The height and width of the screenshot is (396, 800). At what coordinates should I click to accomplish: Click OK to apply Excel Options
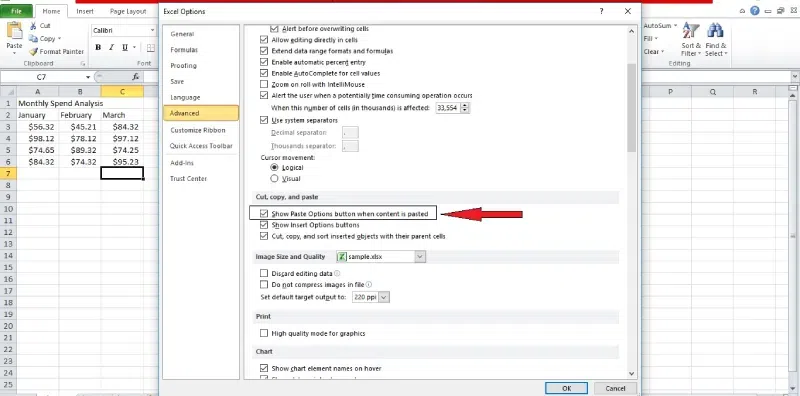566,388
